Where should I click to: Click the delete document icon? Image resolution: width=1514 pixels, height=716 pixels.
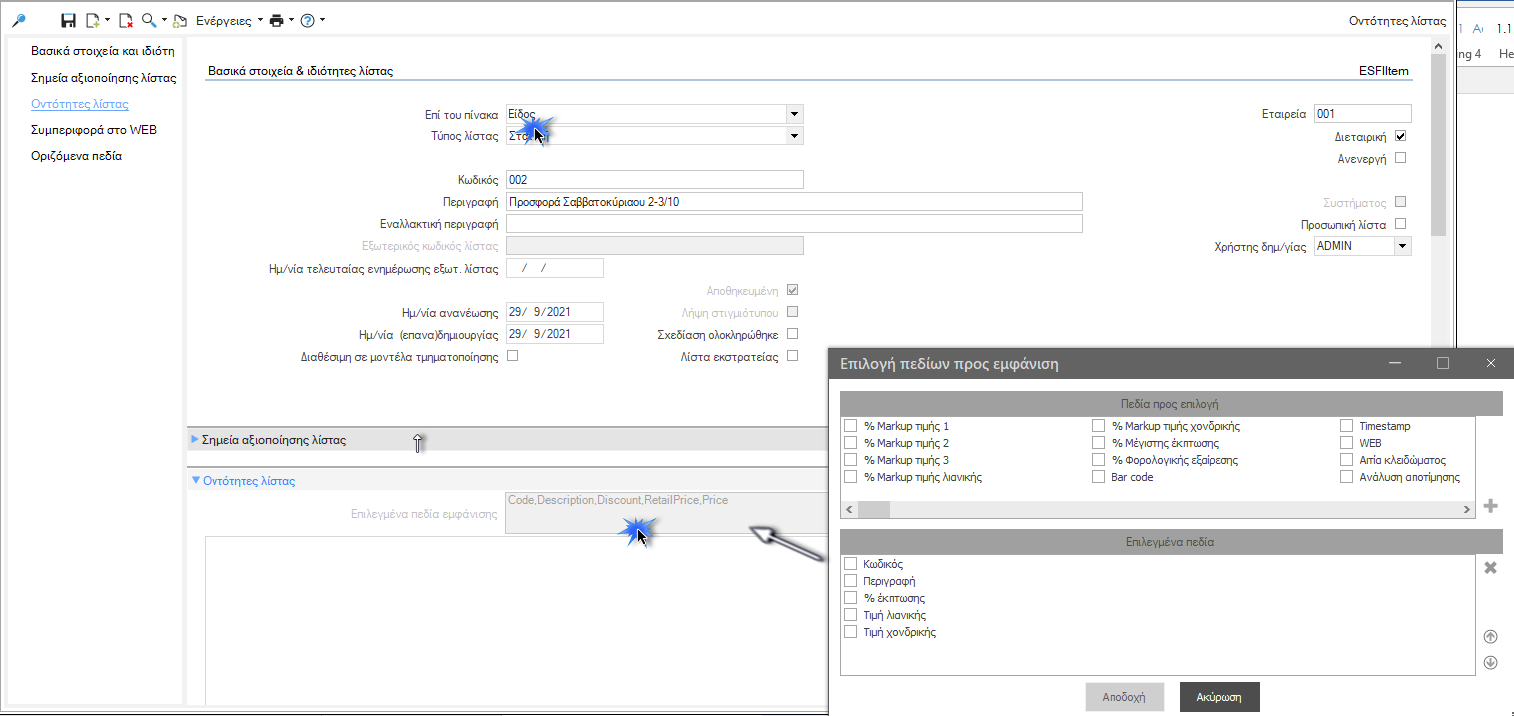pyautogui.click(x=125, y=20)
